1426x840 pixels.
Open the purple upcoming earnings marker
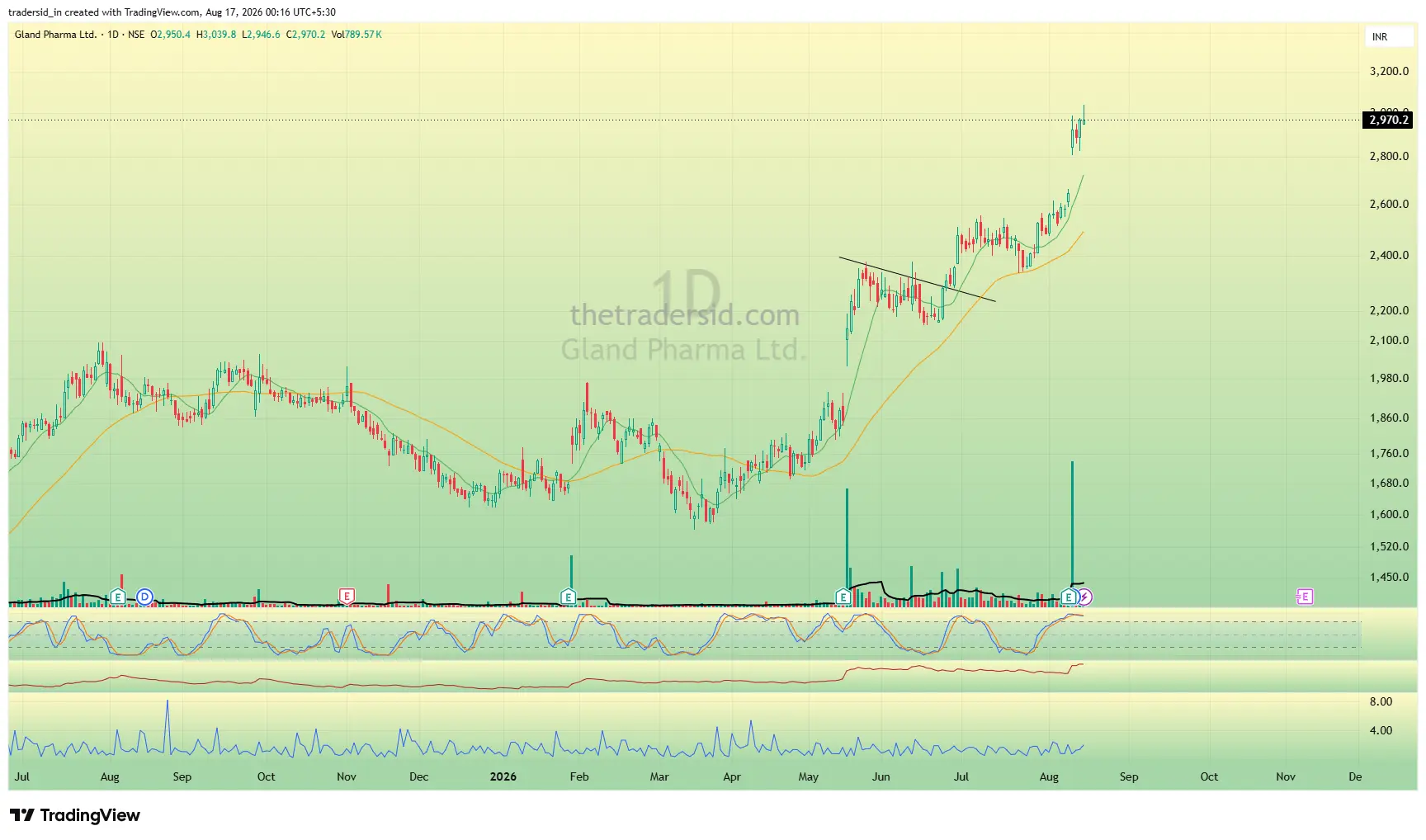[x=1305, y=597]
